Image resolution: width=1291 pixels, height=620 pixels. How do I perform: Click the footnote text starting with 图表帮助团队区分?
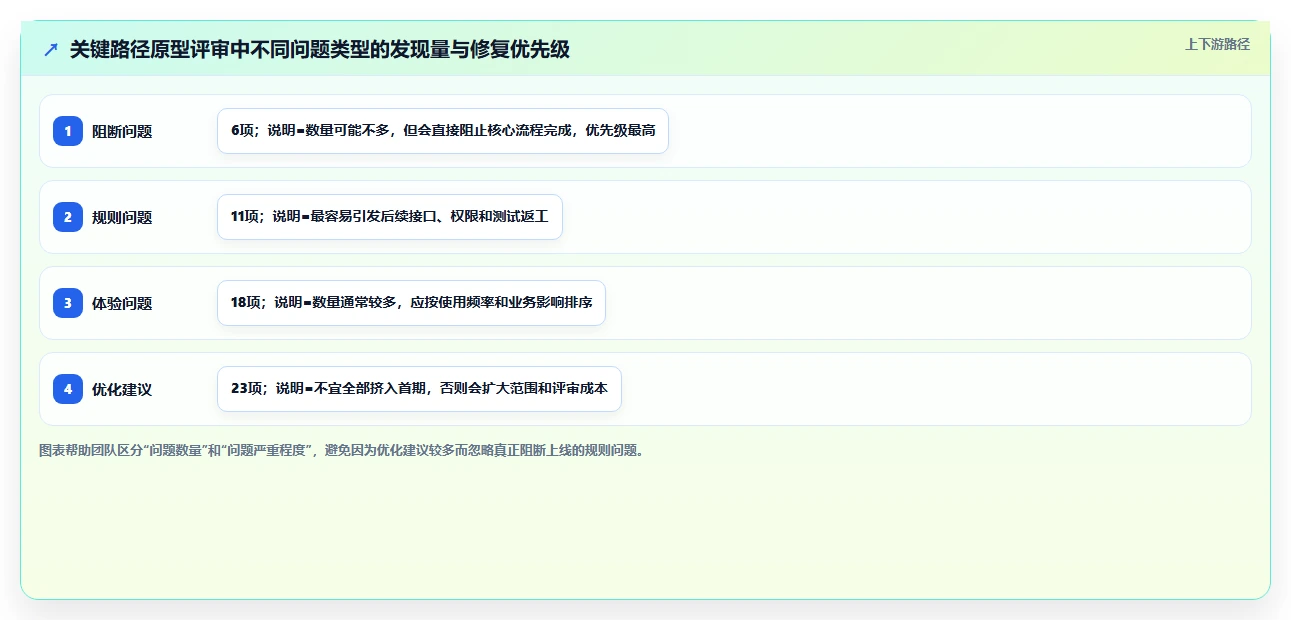(x=344, y=450)
